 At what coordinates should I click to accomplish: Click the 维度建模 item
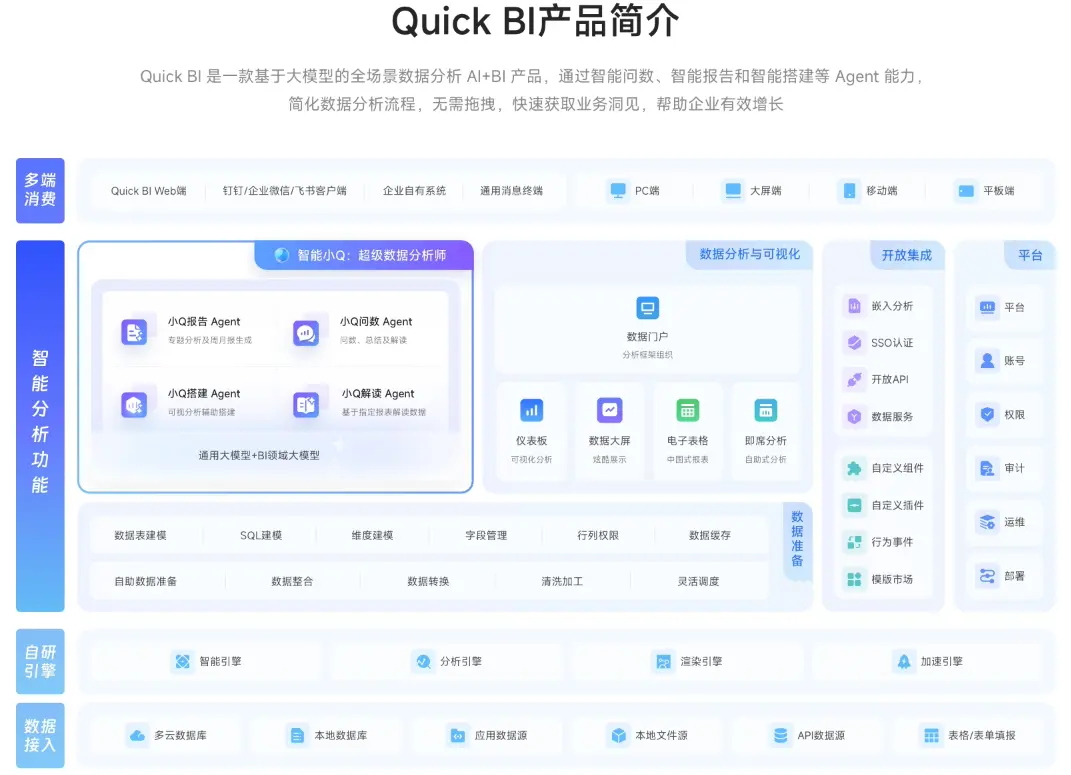click(372, 535)
